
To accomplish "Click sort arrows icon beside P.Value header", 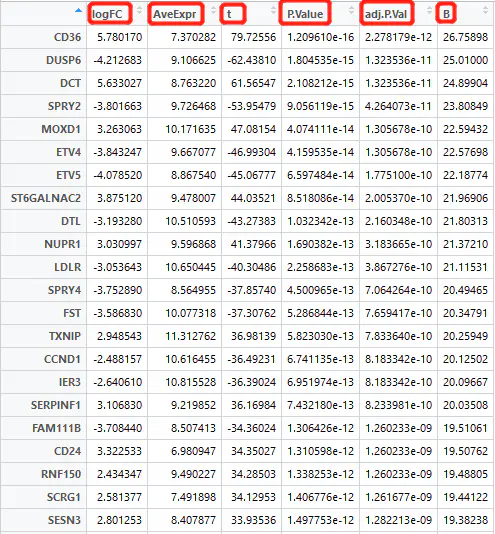I will pos(351,11).
